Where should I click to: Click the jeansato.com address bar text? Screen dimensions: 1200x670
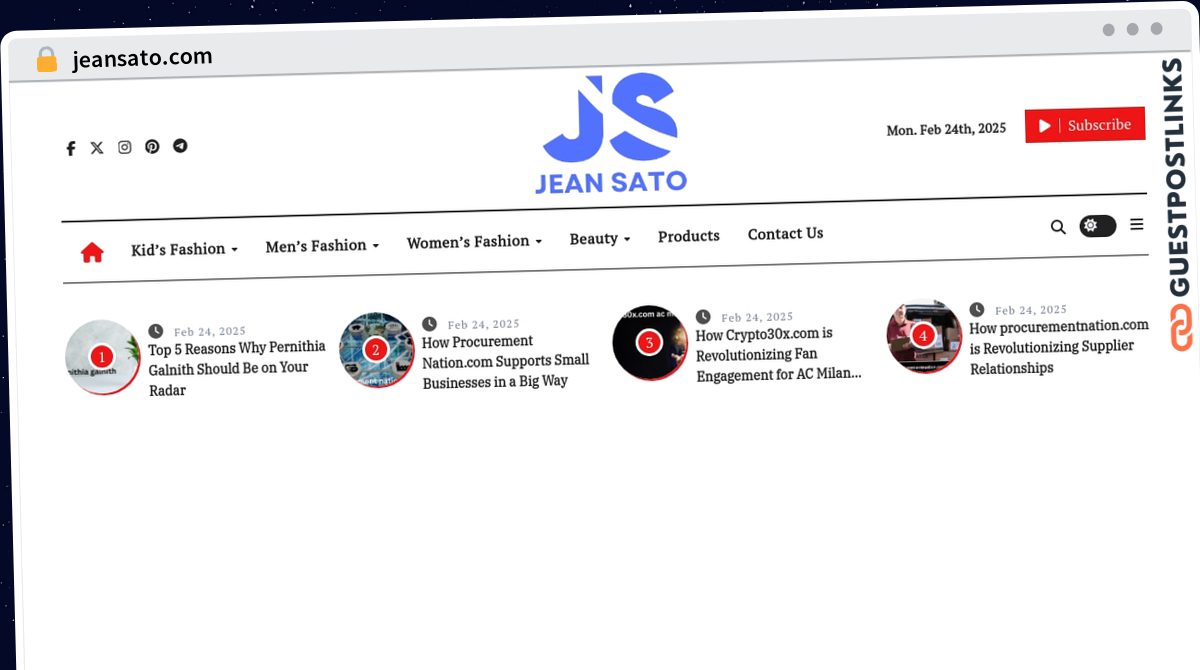pyautogui.click(x=142, y=58)
